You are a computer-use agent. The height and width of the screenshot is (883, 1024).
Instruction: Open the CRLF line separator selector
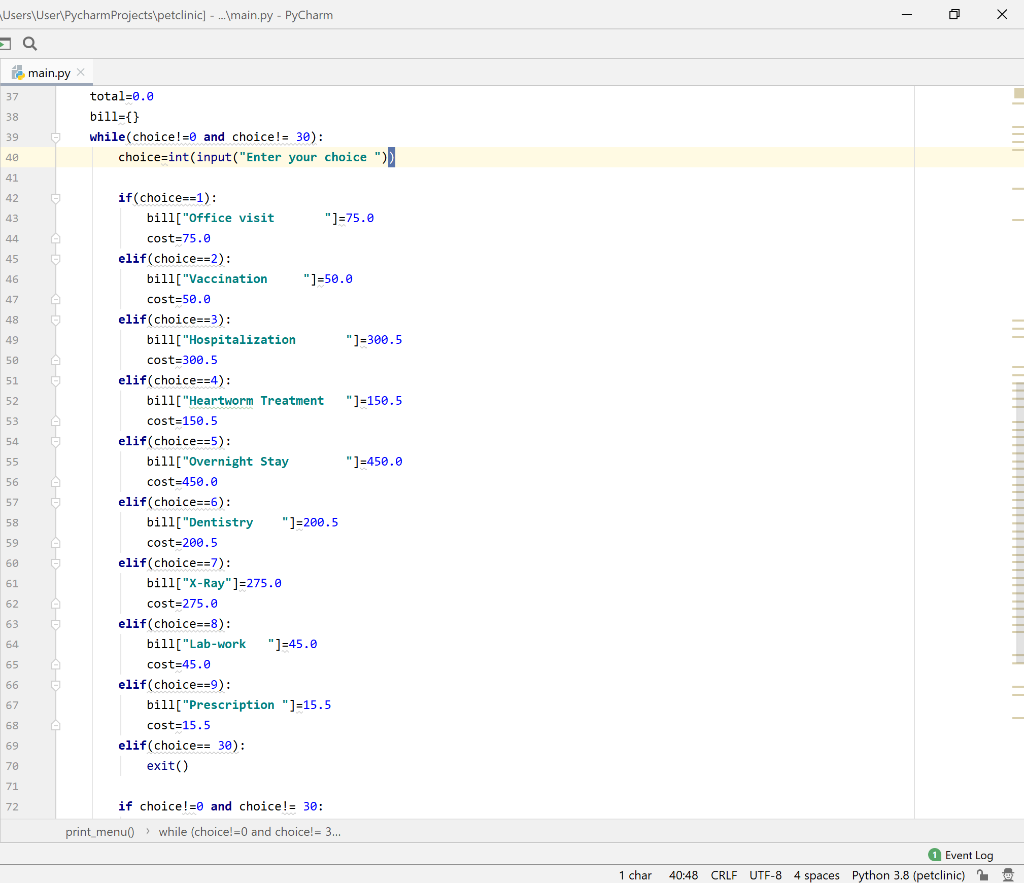pyautogui.click(x=723, y=875)
